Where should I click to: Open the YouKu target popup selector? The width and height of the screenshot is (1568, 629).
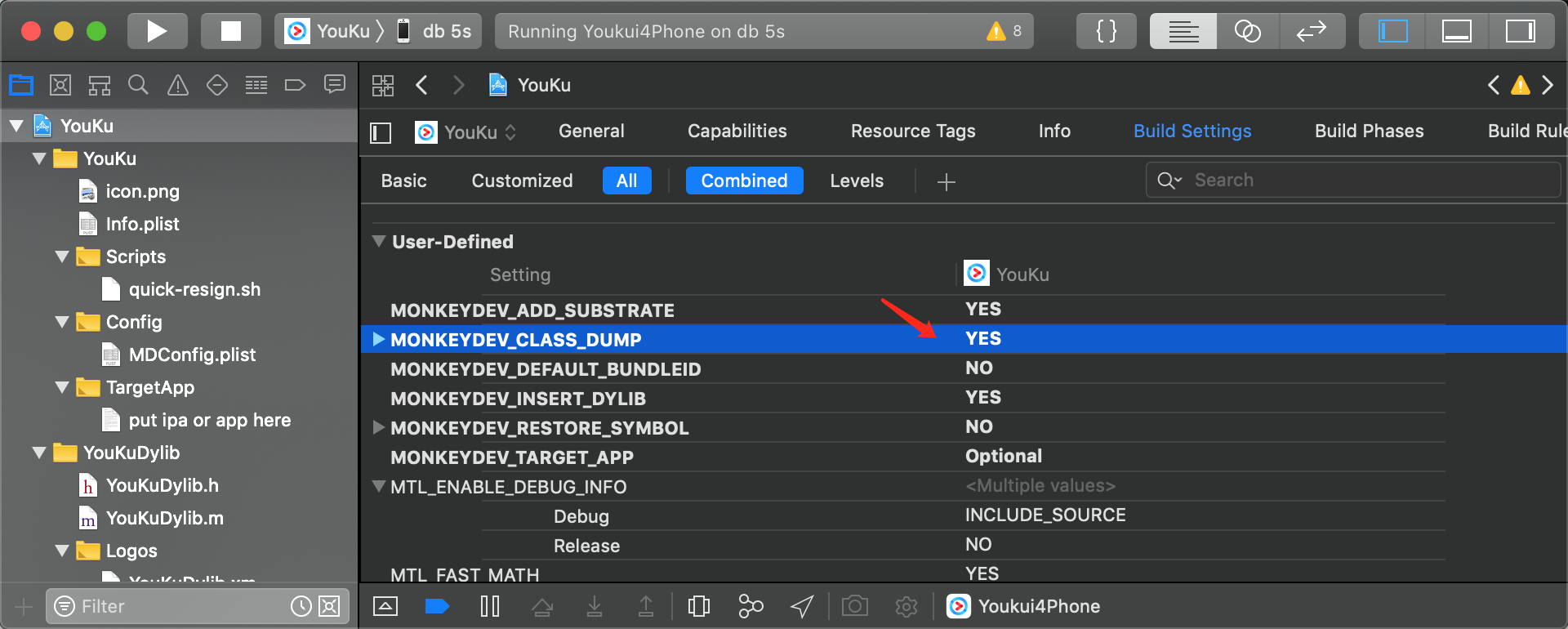(466, 132)
